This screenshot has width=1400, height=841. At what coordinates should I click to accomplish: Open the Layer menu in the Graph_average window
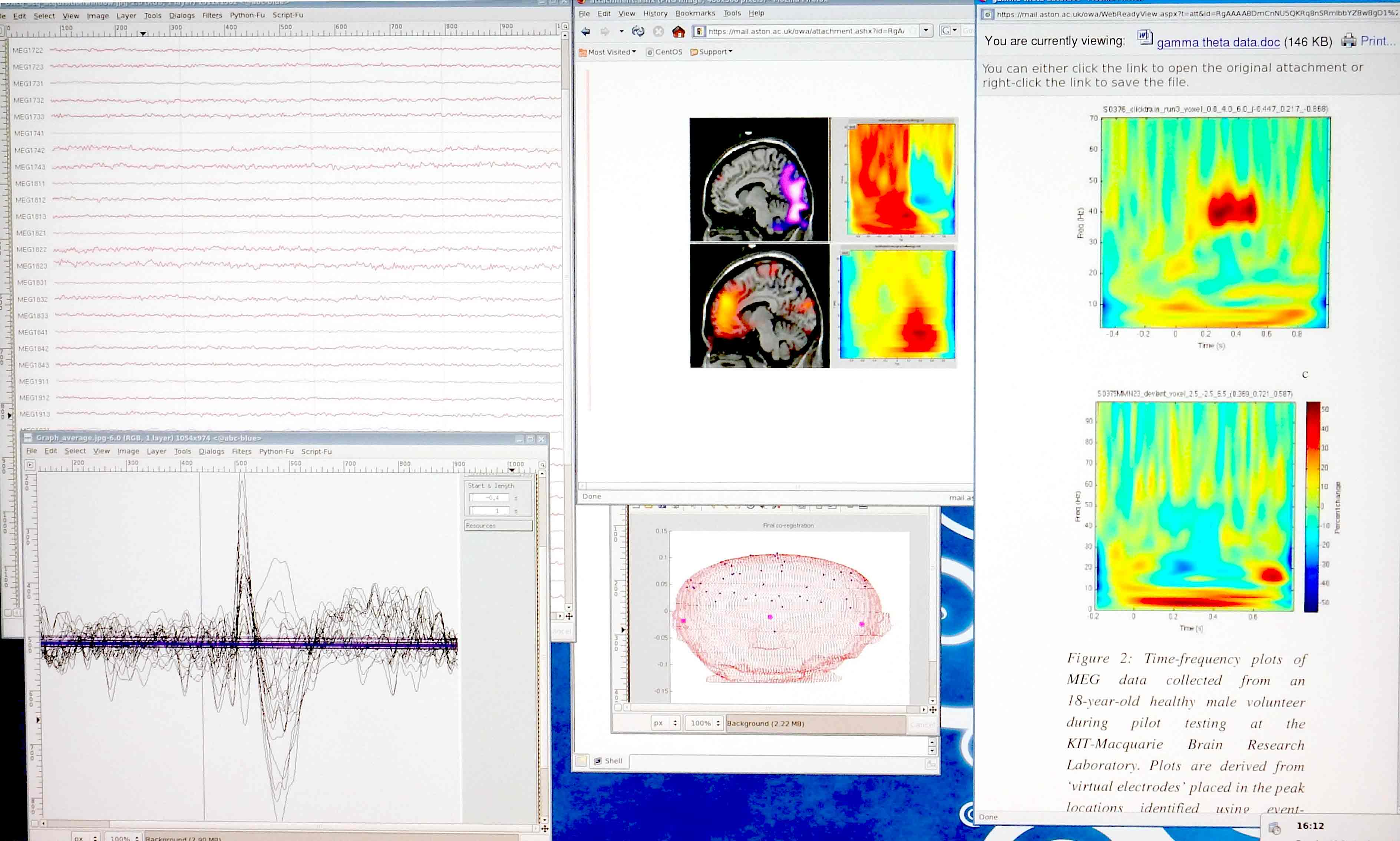click(156, 452)
